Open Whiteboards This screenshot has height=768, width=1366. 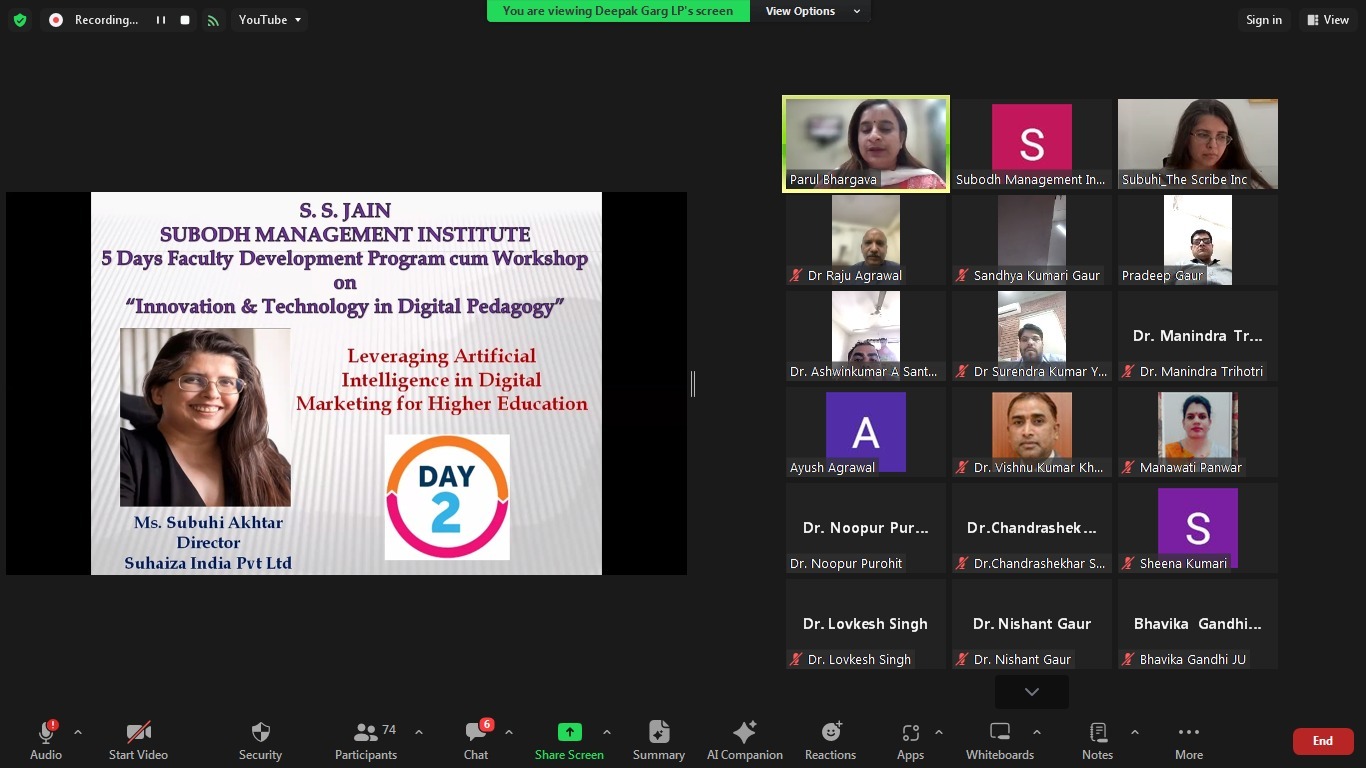[x=1000, y=741]
